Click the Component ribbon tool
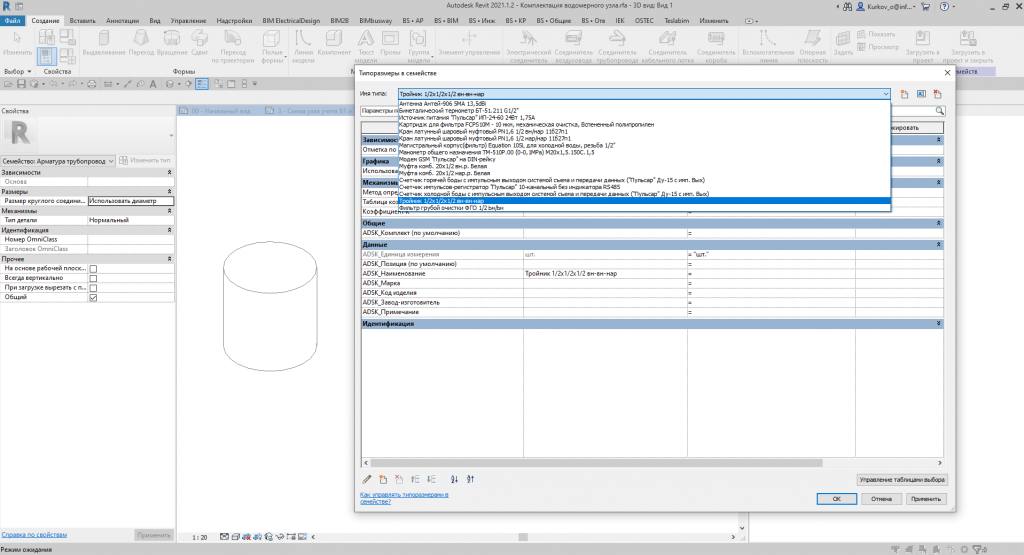1024x555 pixels. pyautogui.click(x=334, y=43)
